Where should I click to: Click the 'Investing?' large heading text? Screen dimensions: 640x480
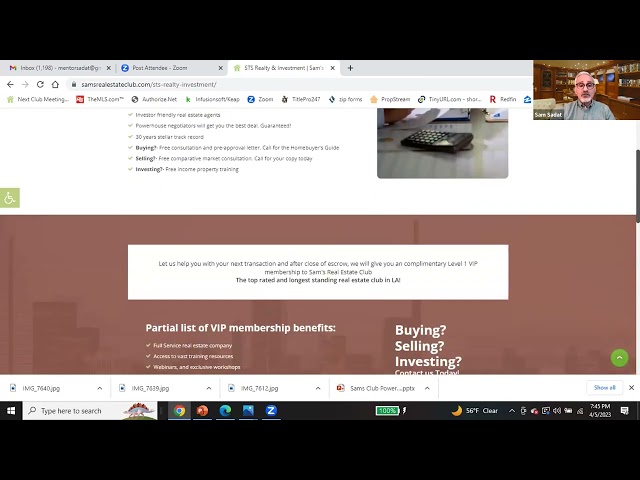click(x=428, y=362)
